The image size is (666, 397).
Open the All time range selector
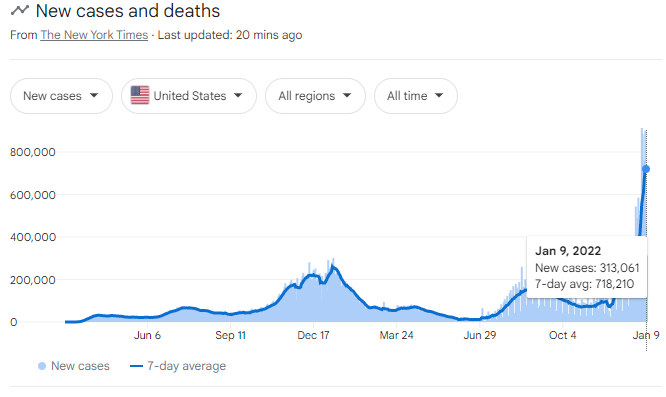tap(416, 96)
